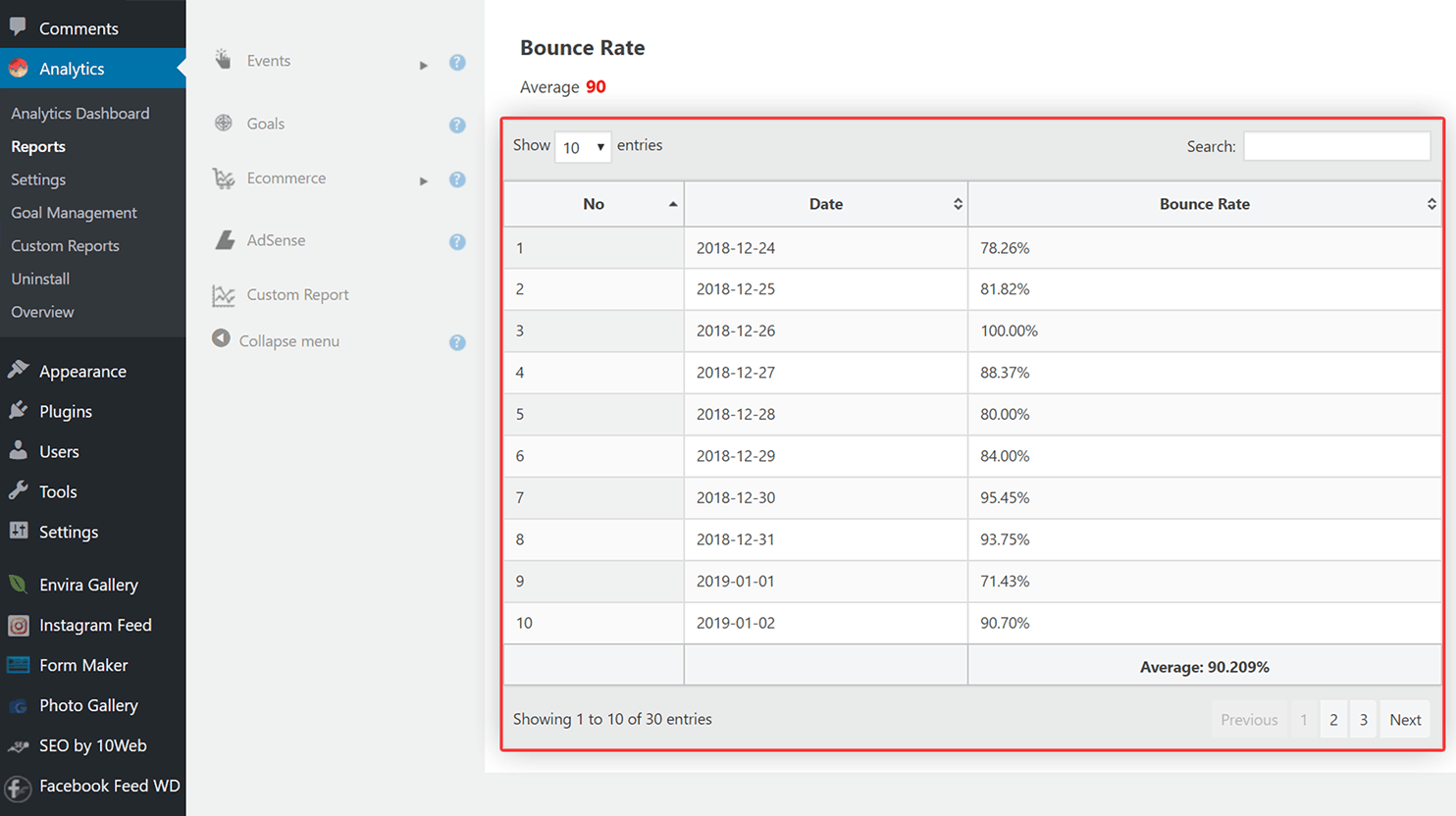Expand the Events submenu arrow
This screenshot has width=1456, height=816.
(424, 62)
